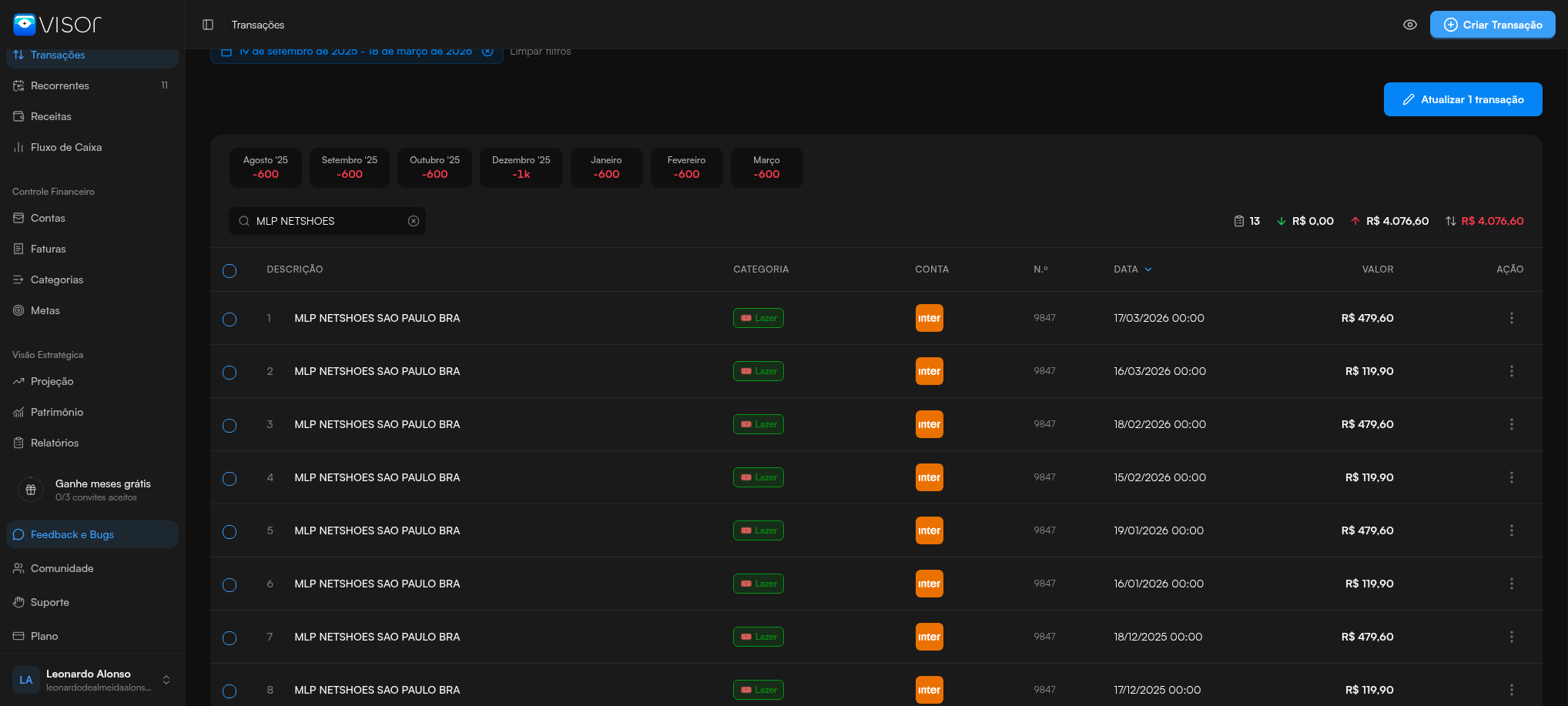Toggle the sidebar panel icon
Image resolution: width=1568 pixels, height=706 pixels.
coord(208,25)
